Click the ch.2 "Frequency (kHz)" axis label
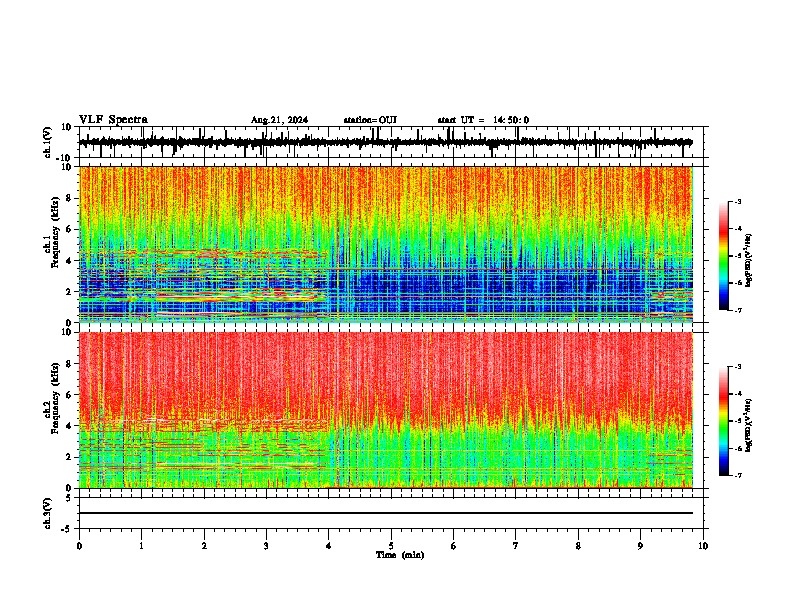Screen dimensions: 792x612 [x=55, y=398]
